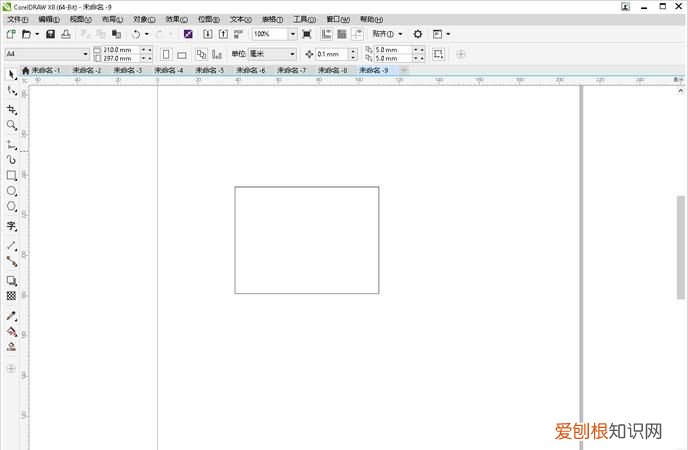
Task: Open the 文件 (File) menu
Action: [x=18, y=19]
